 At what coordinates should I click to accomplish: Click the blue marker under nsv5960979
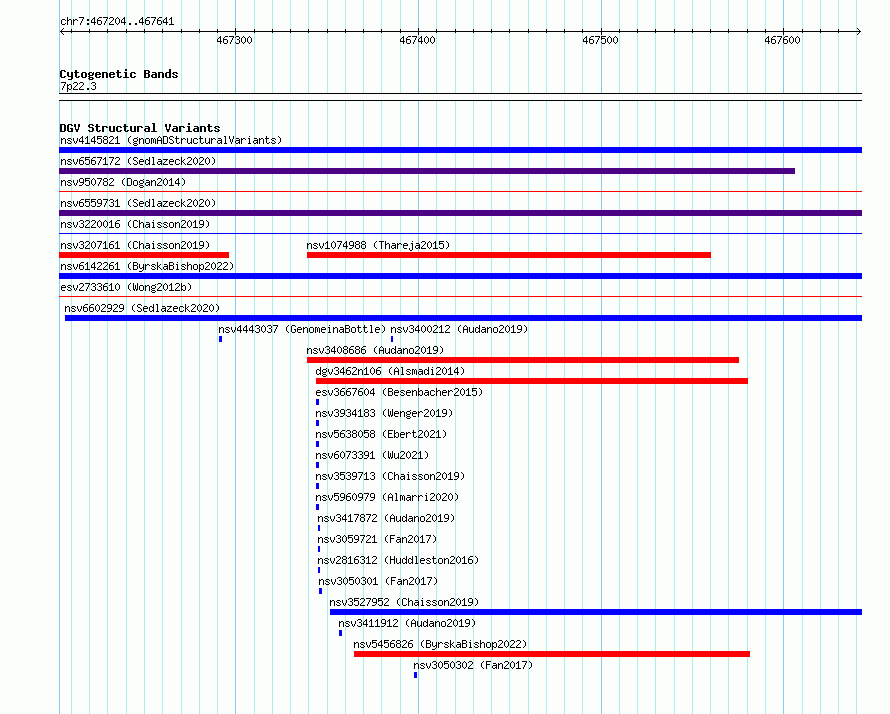(x=317, y=507)
